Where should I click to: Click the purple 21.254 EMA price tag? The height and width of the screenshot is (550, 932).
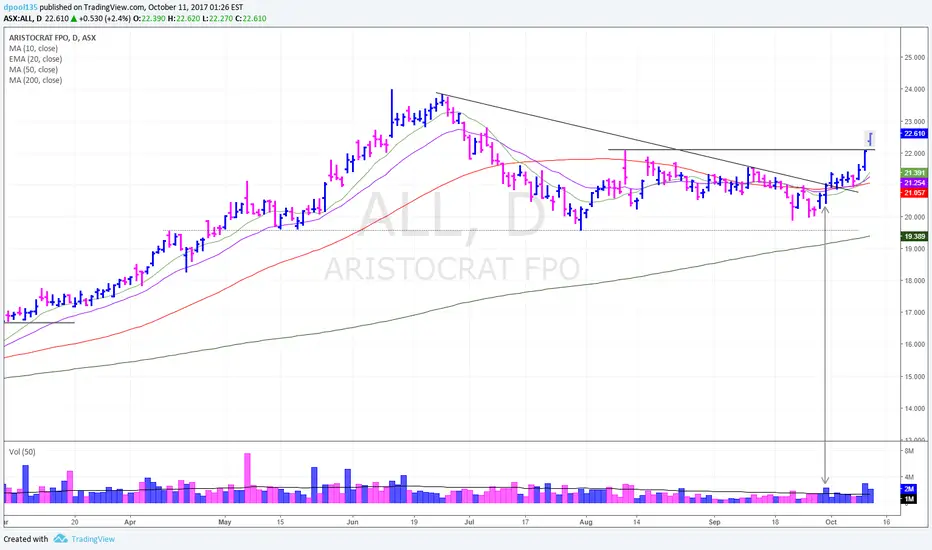[914, 183]
